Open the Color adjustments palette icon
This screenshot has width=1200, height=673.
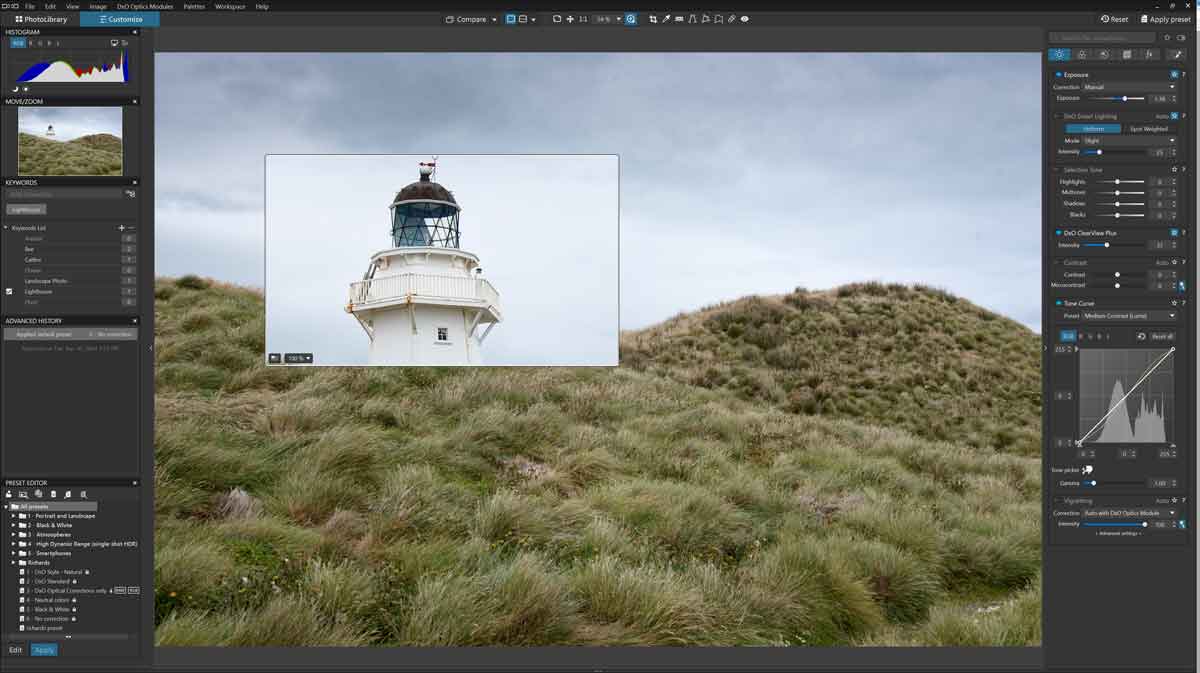(1082, 54)
